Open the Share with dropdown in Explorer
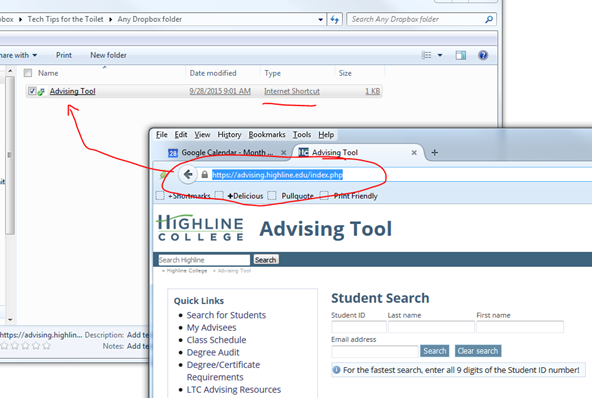 pos(18,55)
